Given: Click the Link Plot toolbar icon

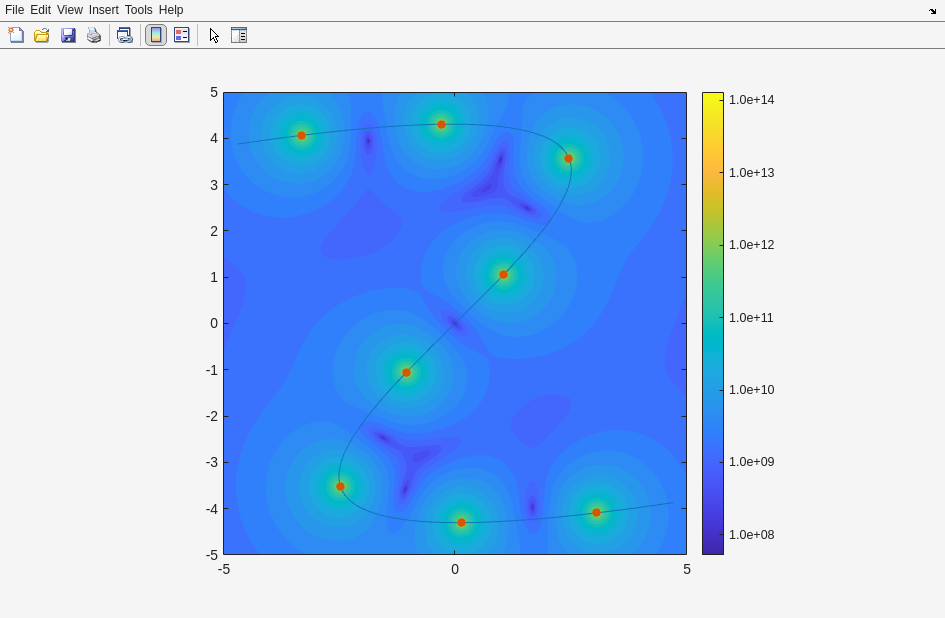Looking at the screenshot, I should point(124,35).
